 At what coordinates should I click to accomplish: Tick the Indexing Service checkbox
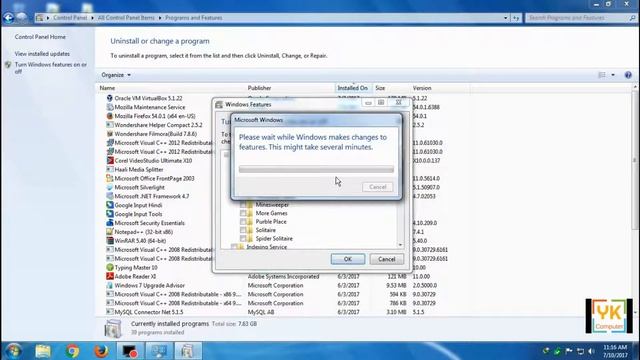point(234,247)
